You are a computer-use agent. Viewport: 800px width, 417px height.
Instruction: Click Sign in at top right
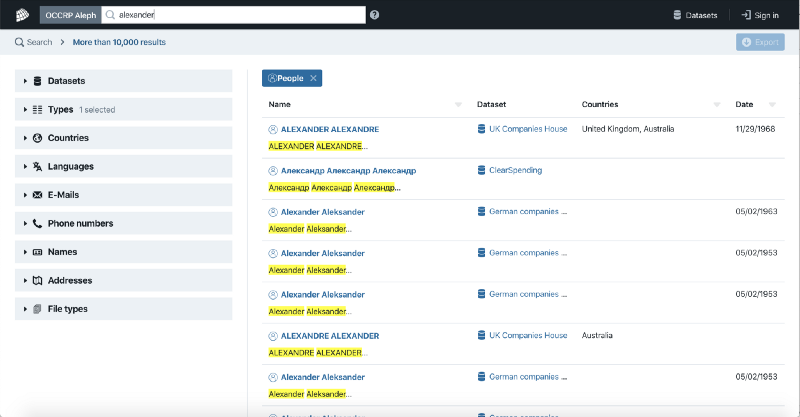760,15
